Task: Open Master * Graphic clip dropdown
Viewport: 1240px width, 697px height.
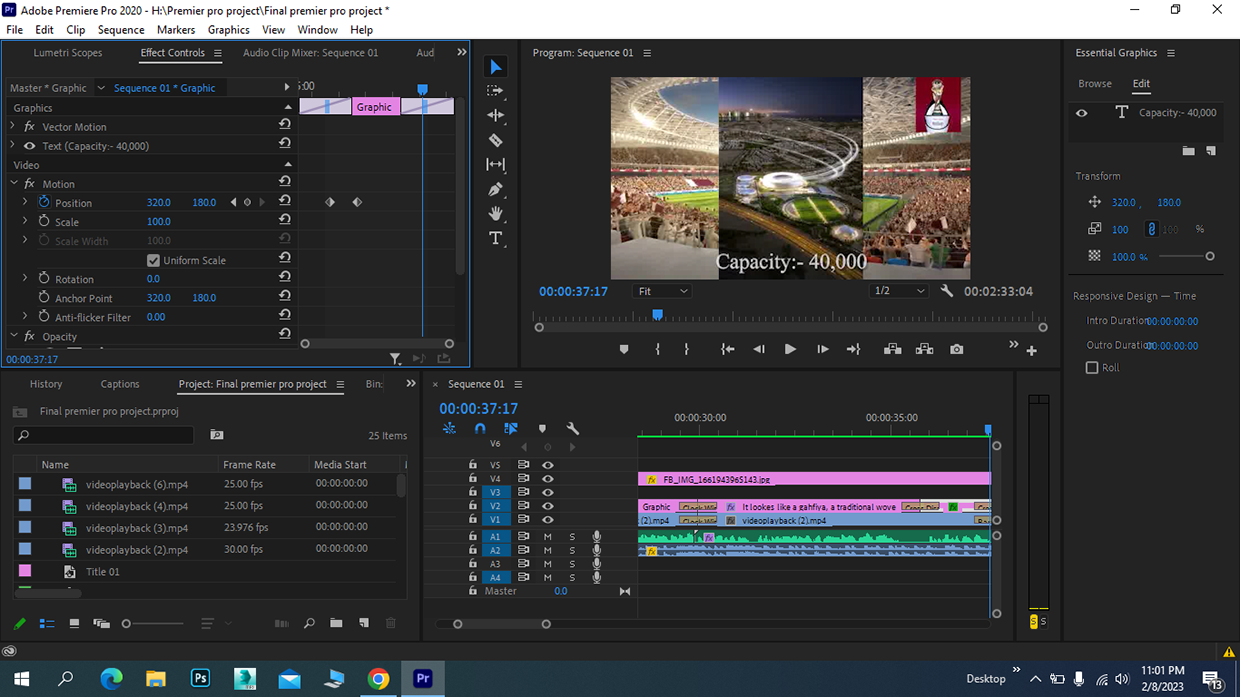Action: (x=101, y=88)
